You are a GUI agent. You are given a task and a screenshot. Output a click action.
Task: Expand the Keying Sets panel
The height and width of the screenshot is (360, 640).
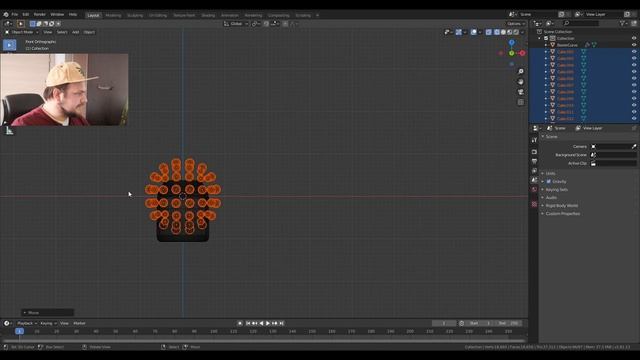(556, 190)
